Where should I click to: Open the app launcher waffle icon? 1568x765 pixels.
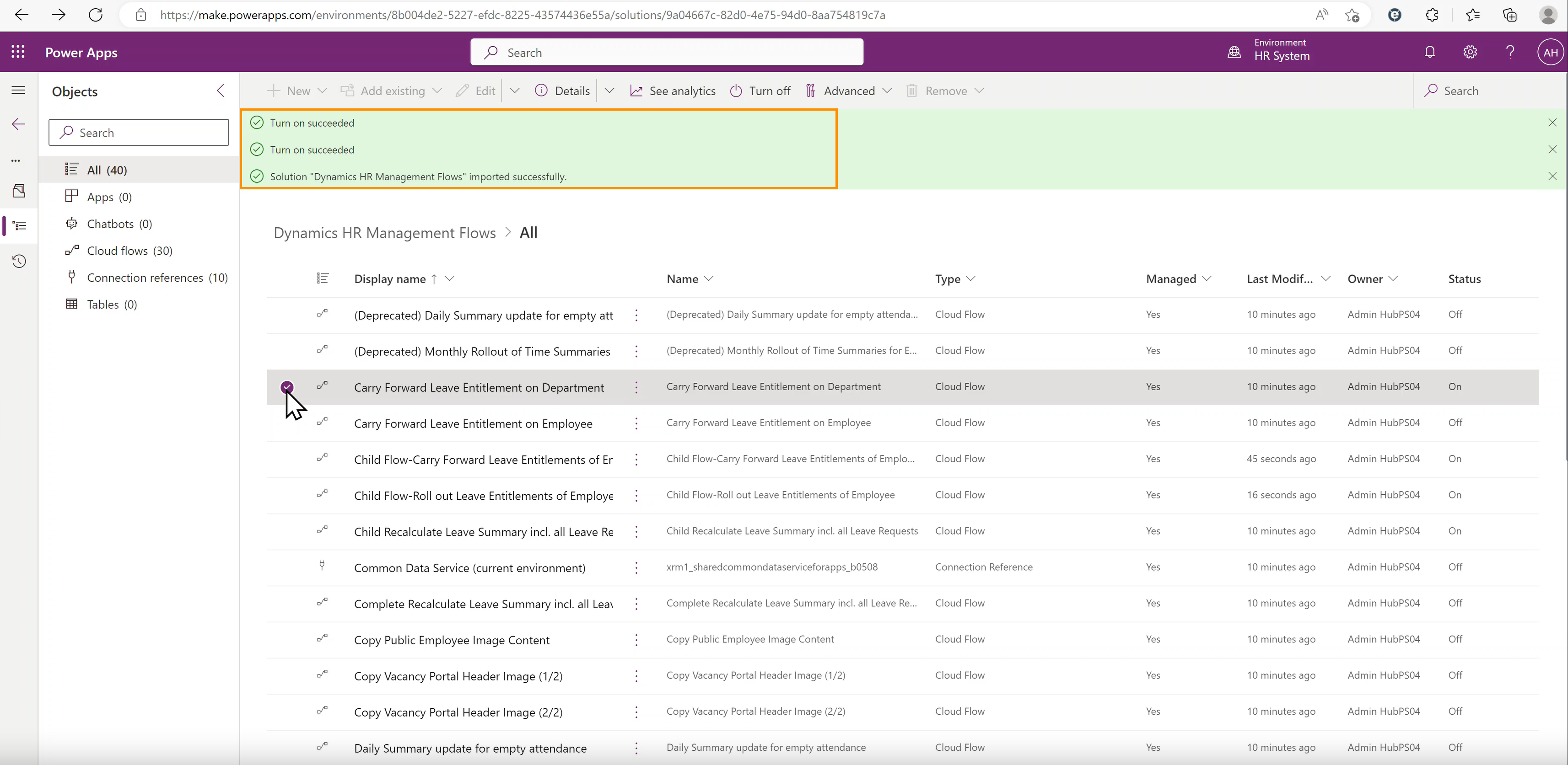tap(18, 52)
